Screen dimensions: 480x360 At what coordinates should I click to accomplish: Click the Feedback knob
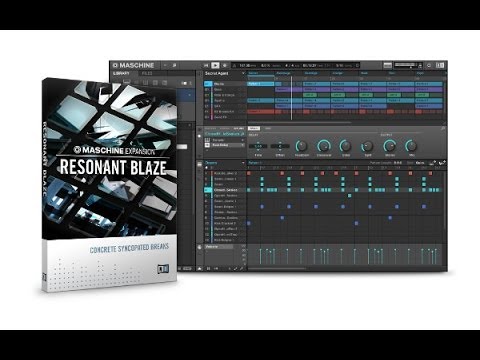click(x=302, y=146)
